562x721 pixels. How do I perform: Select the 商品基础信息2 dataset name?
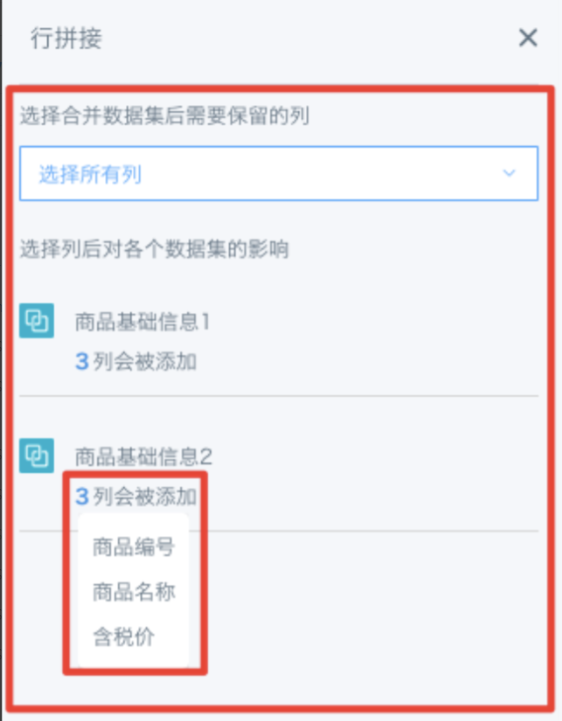143,457
